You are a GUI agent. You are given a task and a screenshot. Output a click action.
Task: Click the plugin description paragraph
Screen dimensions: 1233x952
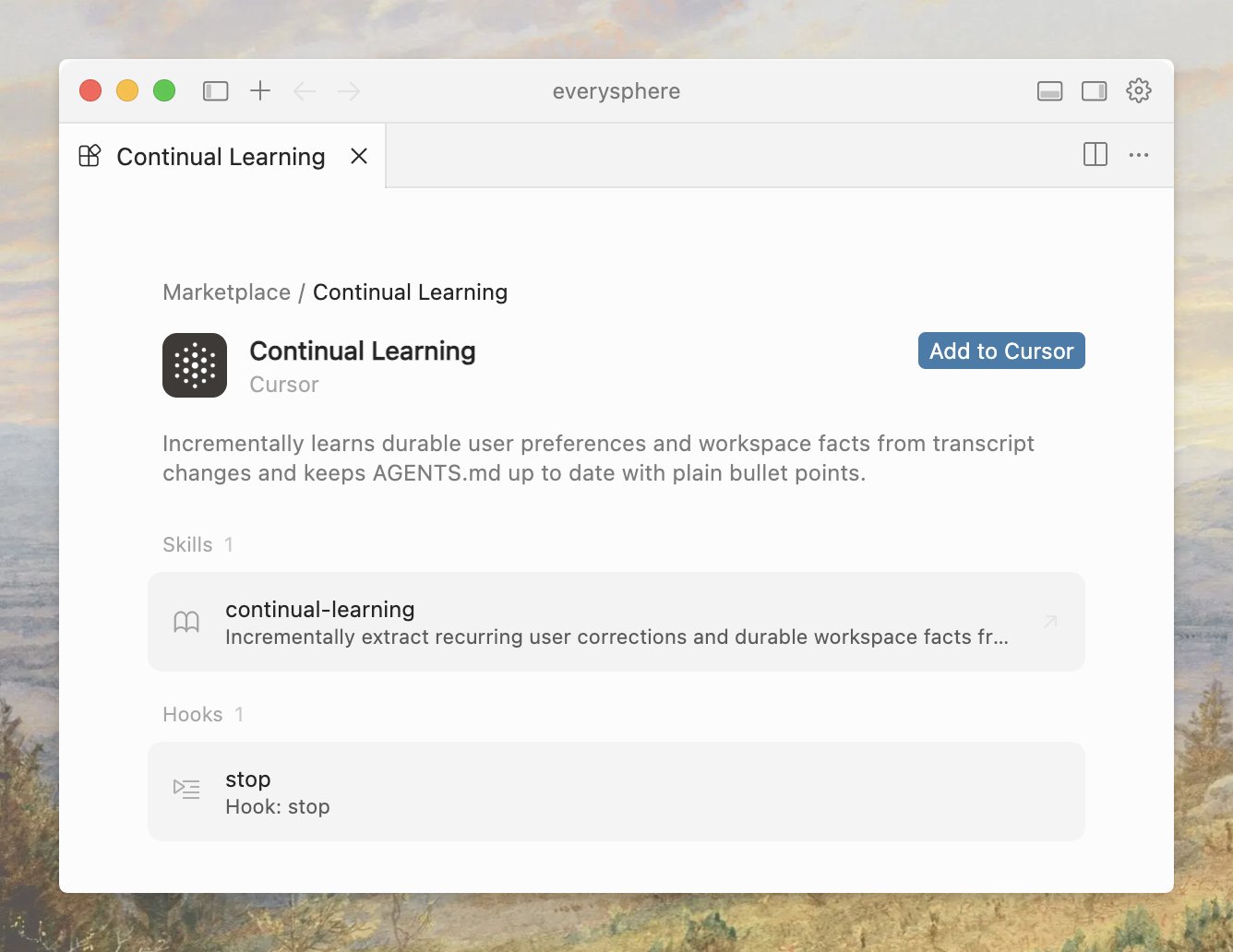click(x=598, y=458)
